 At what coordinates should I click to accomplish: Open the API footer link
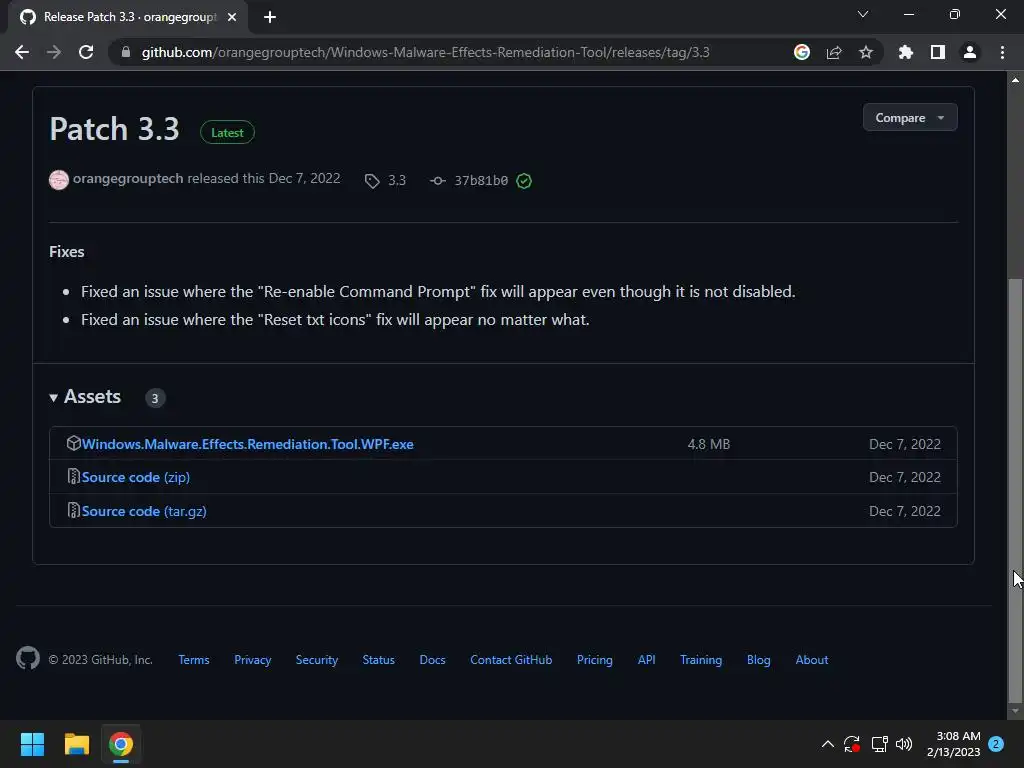(647, 660)
